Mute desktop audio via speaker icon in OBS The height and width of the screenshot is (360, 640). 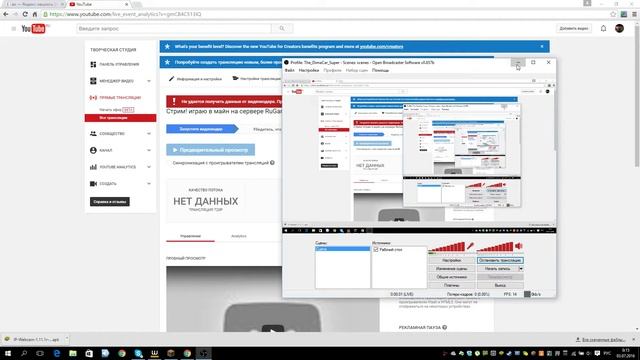(x=519, y=246)
